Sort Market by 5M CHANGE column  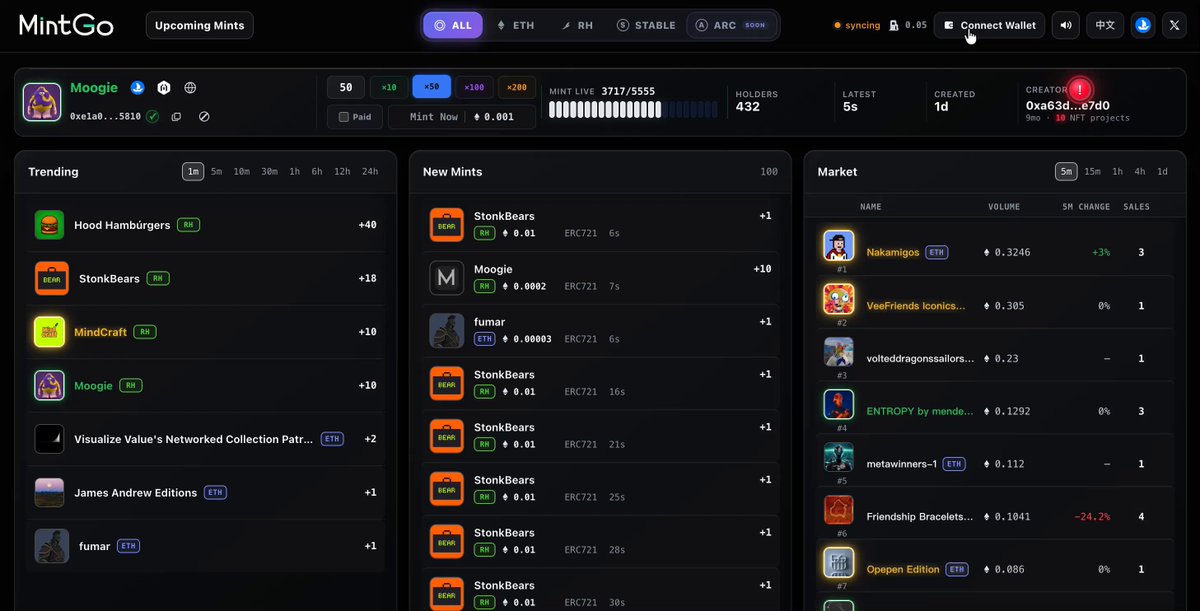(1085, 207)
